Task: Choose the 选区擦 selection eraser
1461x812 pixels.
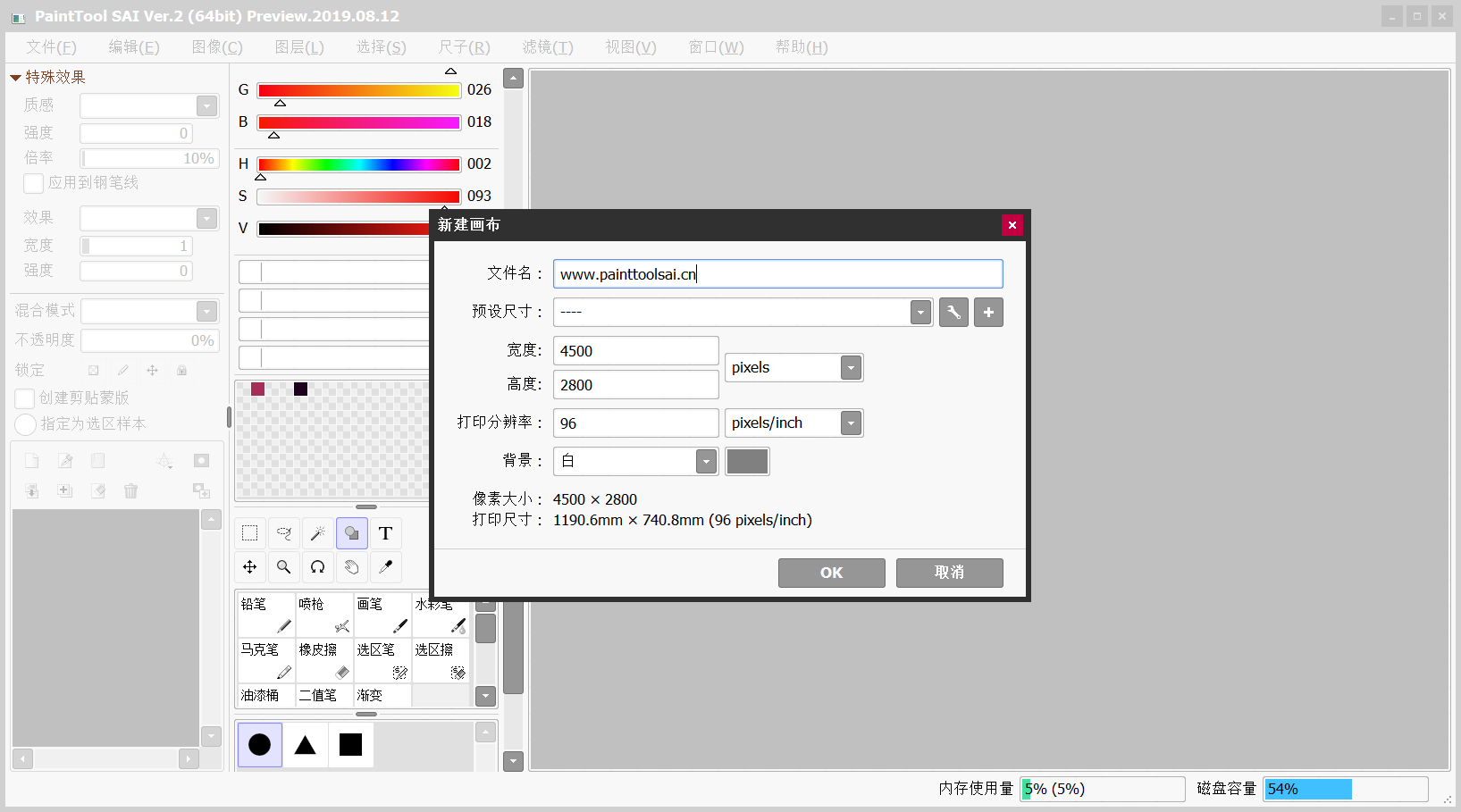Action: click(x=441, y=660)
